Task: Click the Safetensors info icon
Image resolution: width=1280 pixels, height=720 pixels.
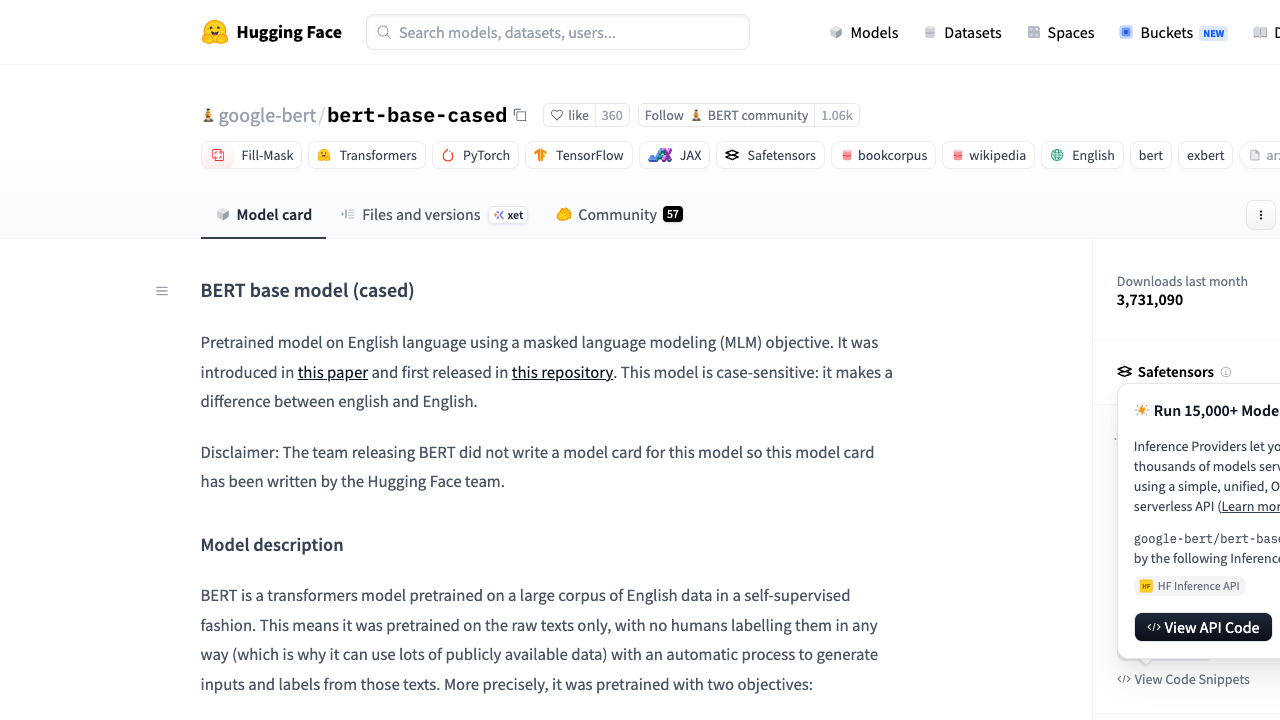Action: (x=1226, y=372)
